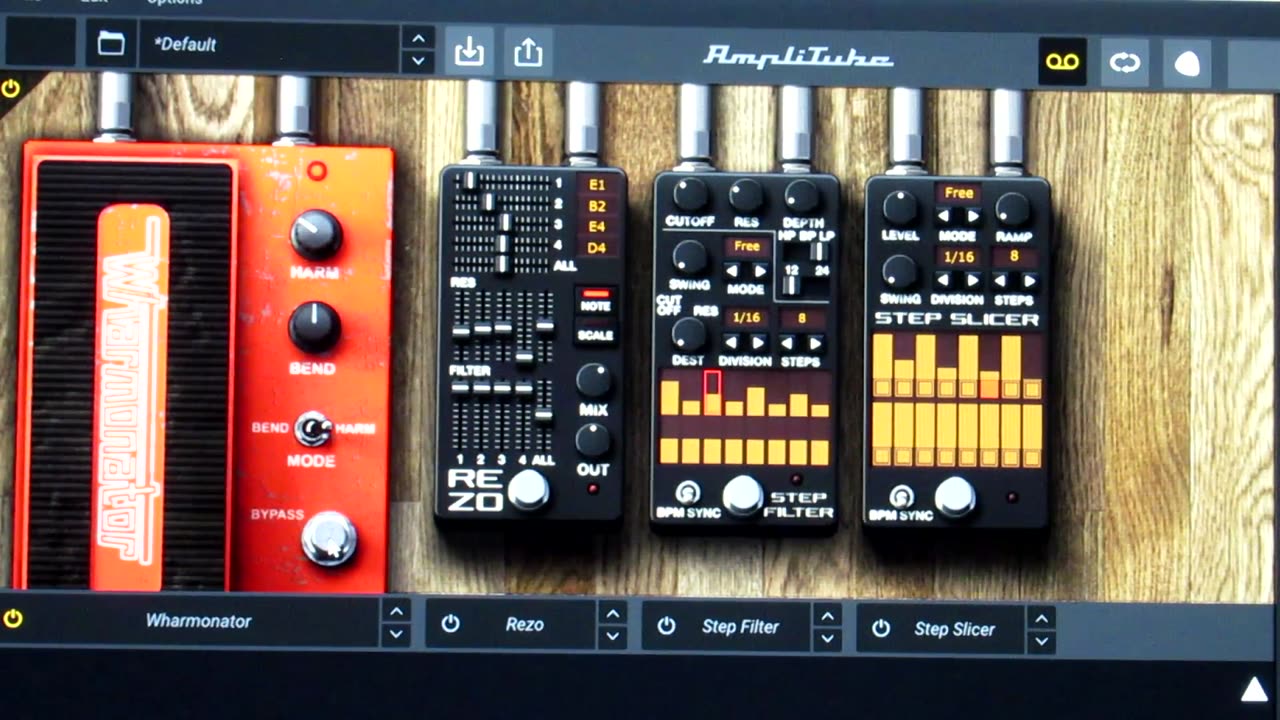Click Step Slicer MODE right arrow
Viewport: 1280px width, 720px height.
972,216
